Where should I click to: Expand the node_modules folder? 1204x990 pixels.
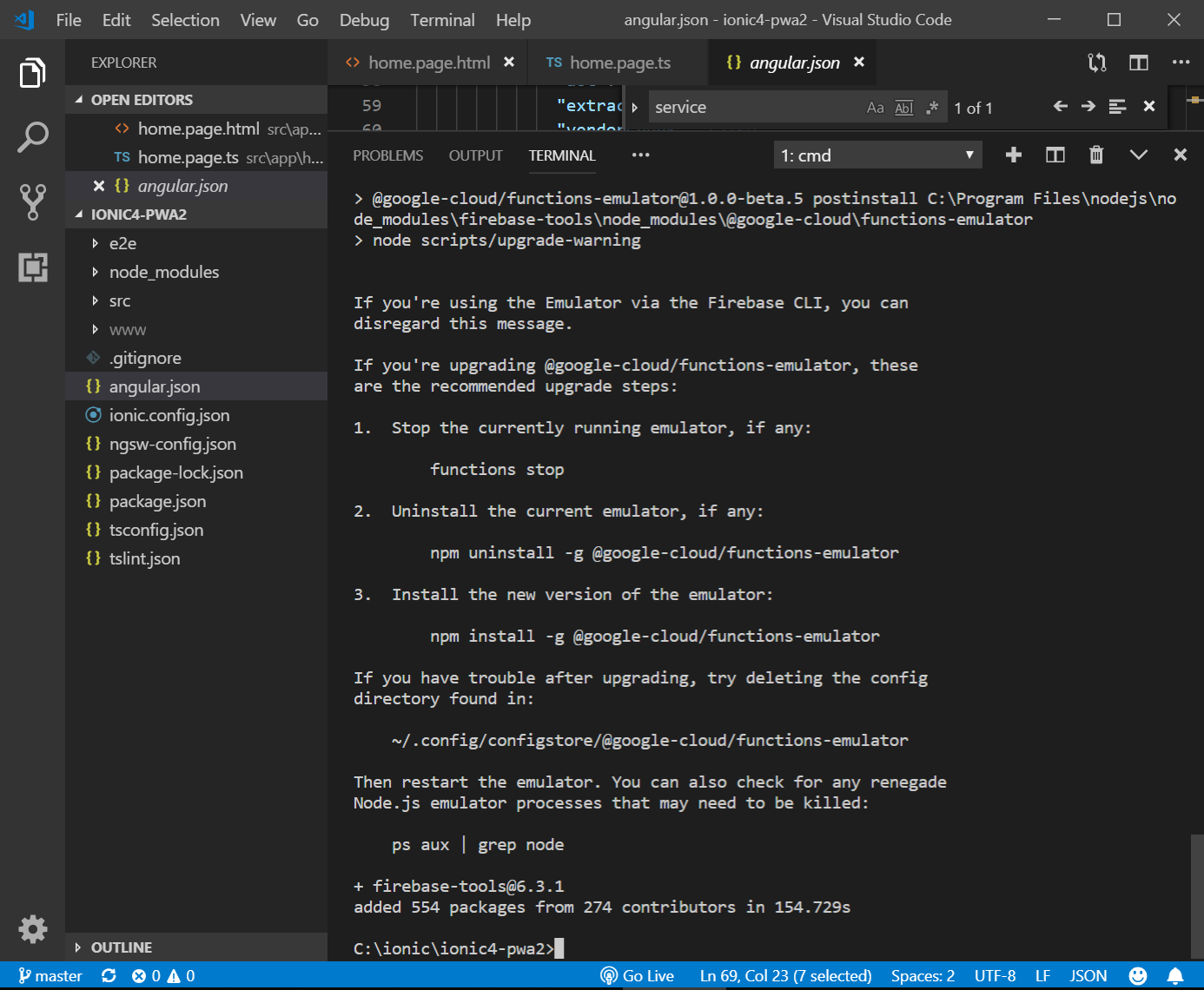coord(196,272)
